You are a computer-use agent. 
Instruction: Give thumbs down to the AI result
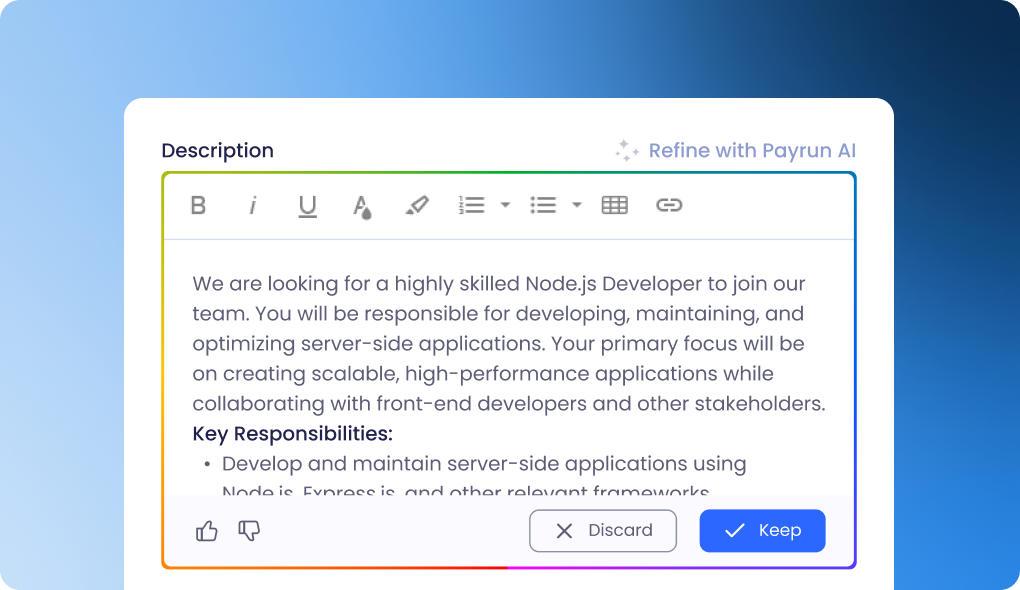coord(249,531)
